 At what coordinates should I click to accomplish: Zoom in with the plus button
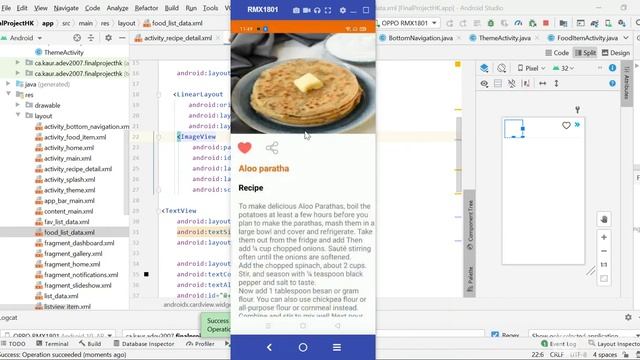click(604, 237)
